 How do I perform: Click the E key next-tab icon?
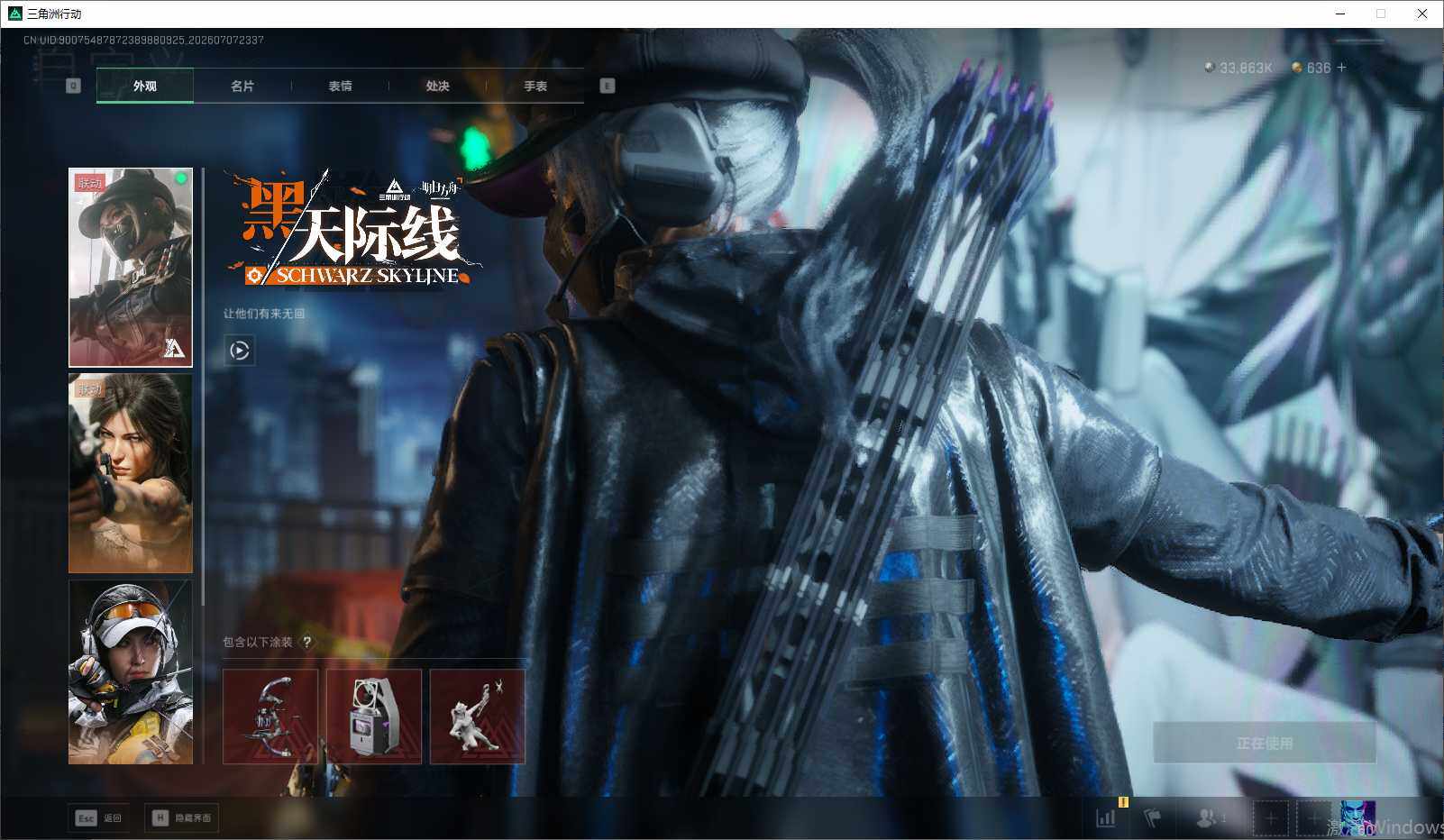pos(608,86)
